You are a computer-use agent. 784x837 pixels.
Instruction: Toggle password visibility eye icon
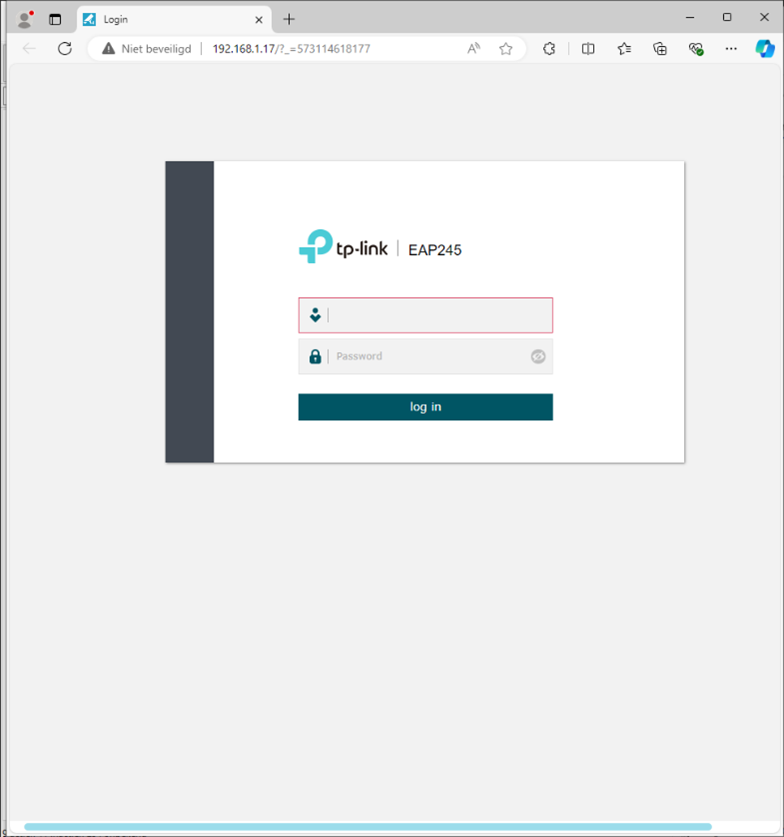point(538,357)
